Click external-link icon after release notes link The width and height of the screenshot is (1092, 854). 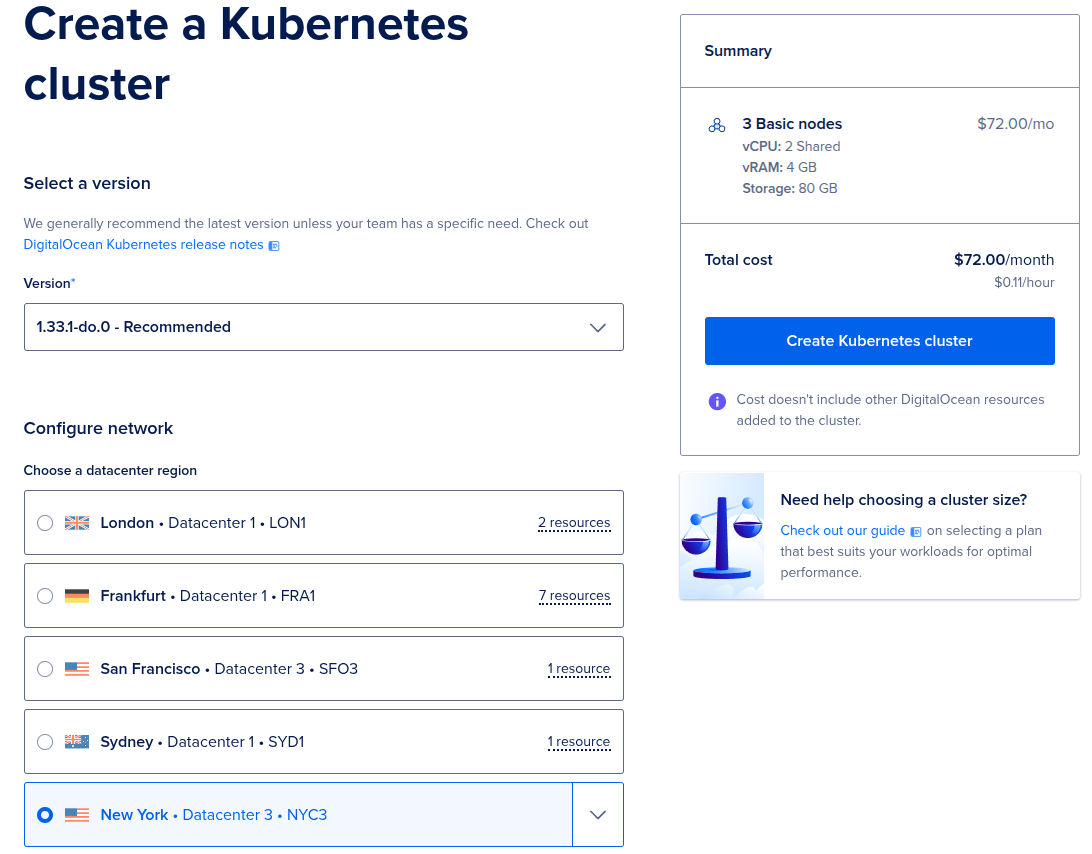(x=274, y=246)
